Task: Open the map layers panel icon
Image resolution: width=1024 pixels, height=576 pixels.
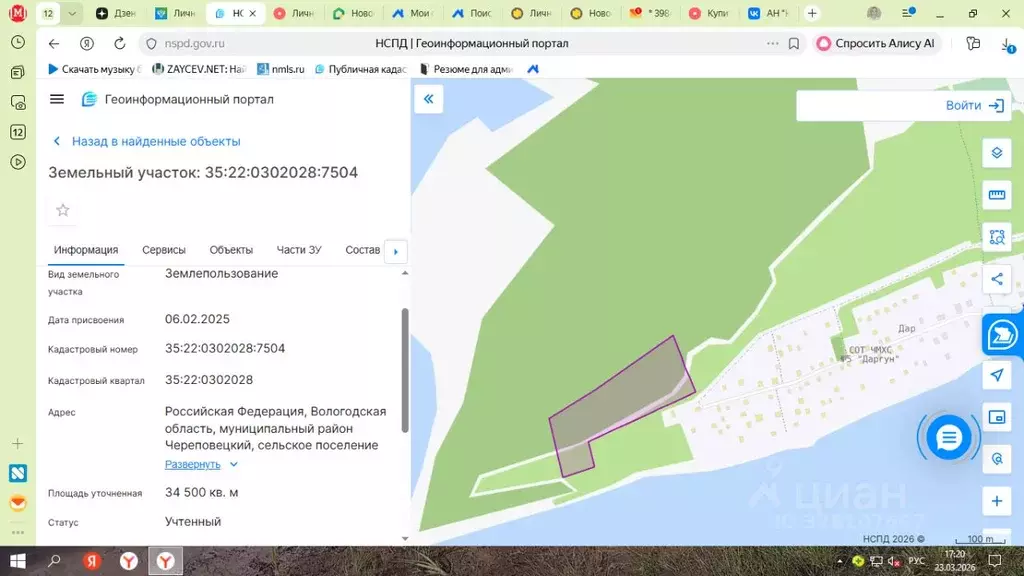Action: point(996,153)
